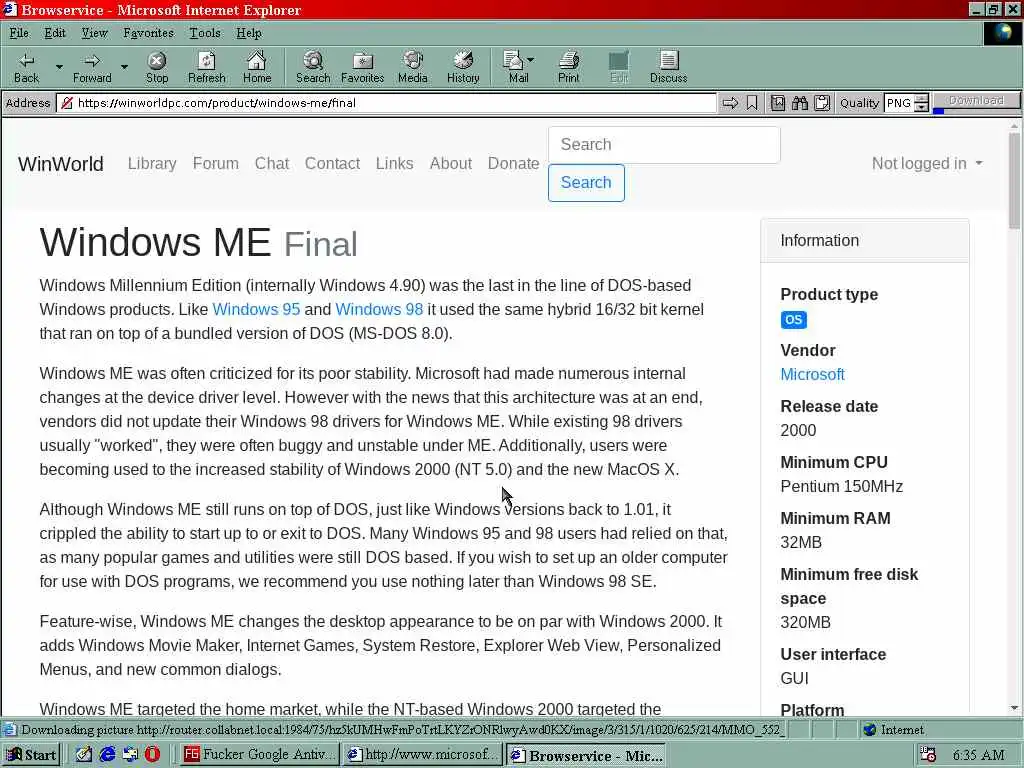
Task: Click the WinWorld site logo link
Action: tap(61, 163)
